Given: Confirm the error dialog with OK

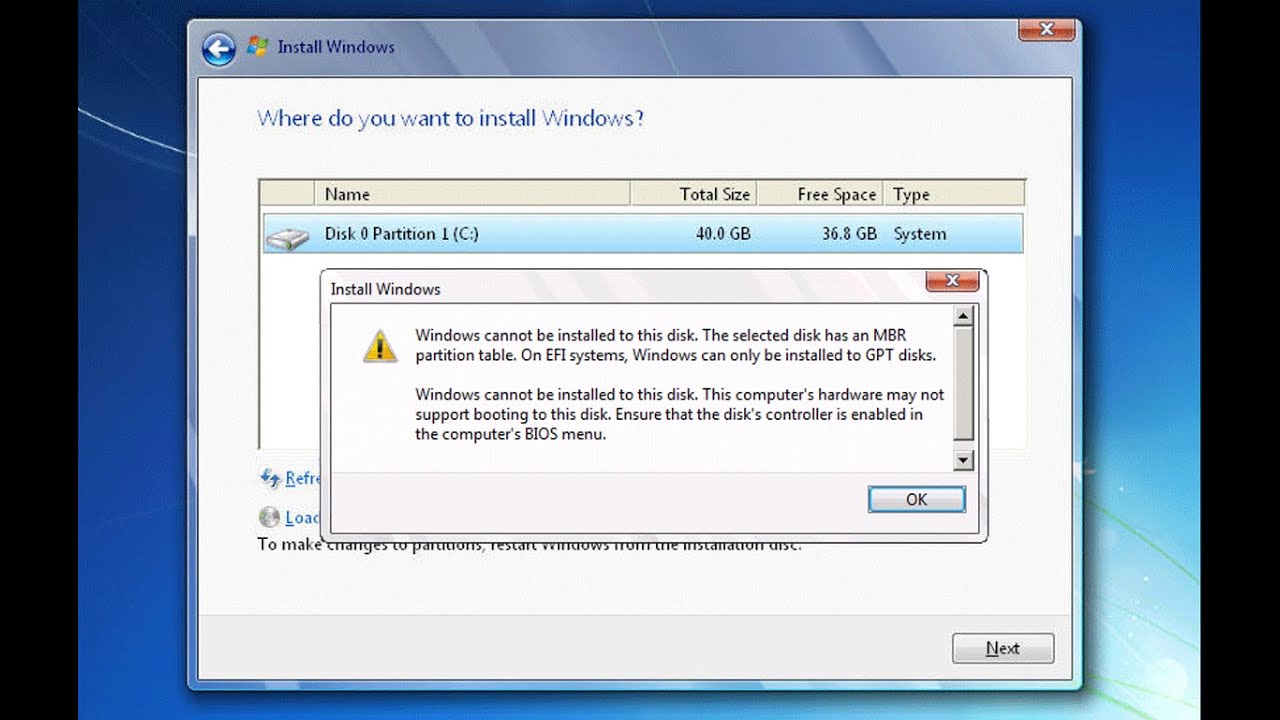Looking at the screenshot, I should [x=916, y=499].
